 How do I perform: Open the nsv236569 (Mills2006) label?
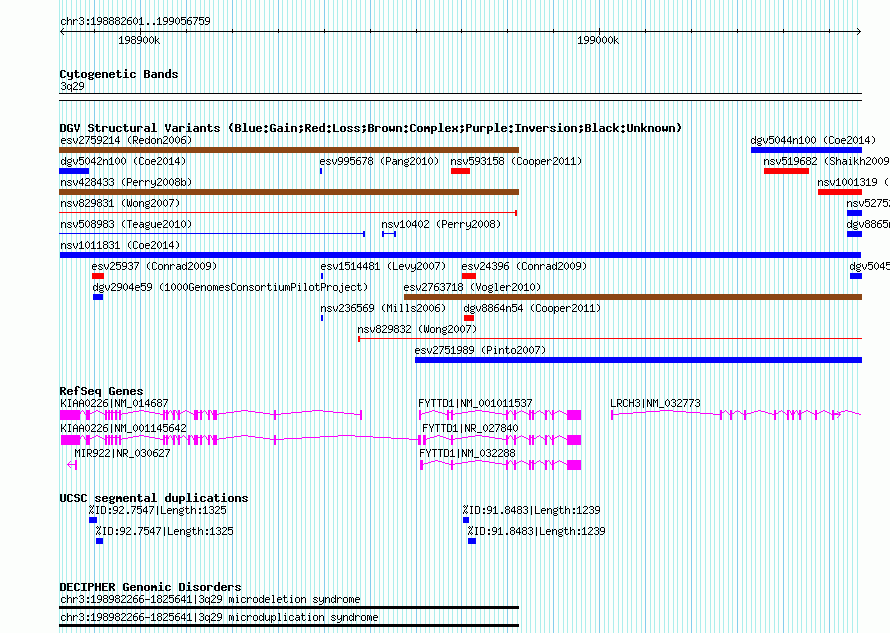tap(383, 308)
